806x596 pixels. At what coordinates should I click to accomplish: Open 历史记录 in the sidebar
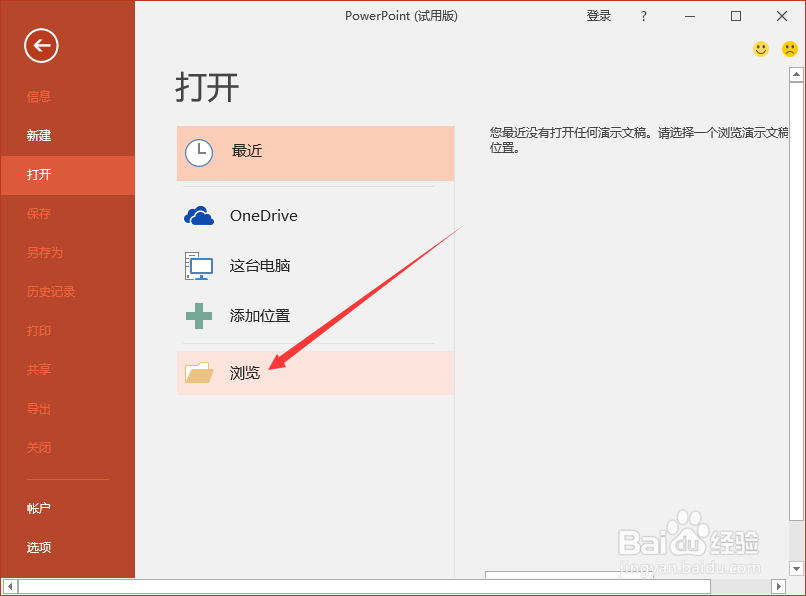[x=51, y=292]
